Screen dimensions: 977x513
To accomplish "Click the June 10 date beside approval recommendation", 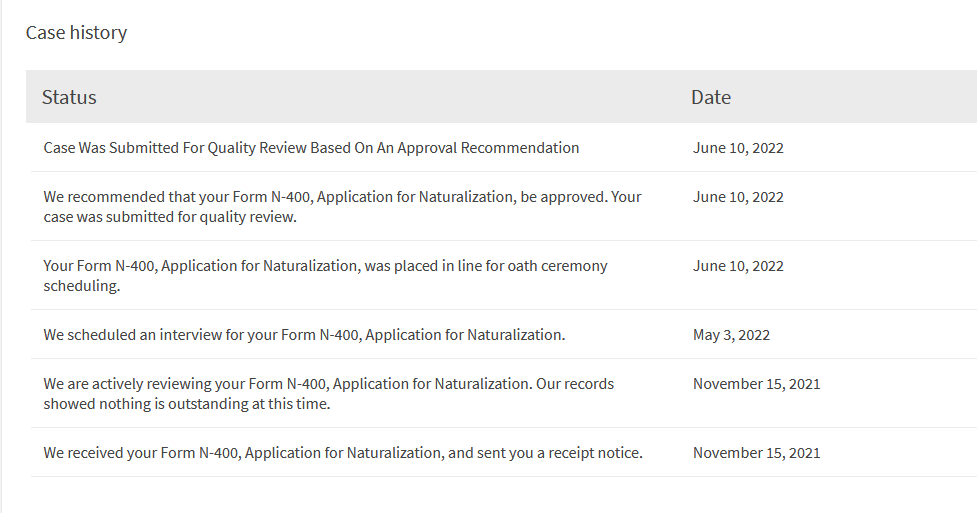I will point(738,197).
